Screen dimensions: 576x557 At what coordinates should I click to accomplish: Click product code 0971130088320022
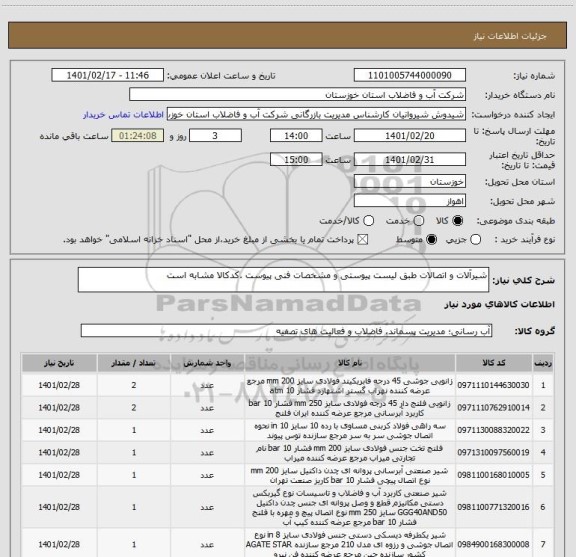click(493, 430)
